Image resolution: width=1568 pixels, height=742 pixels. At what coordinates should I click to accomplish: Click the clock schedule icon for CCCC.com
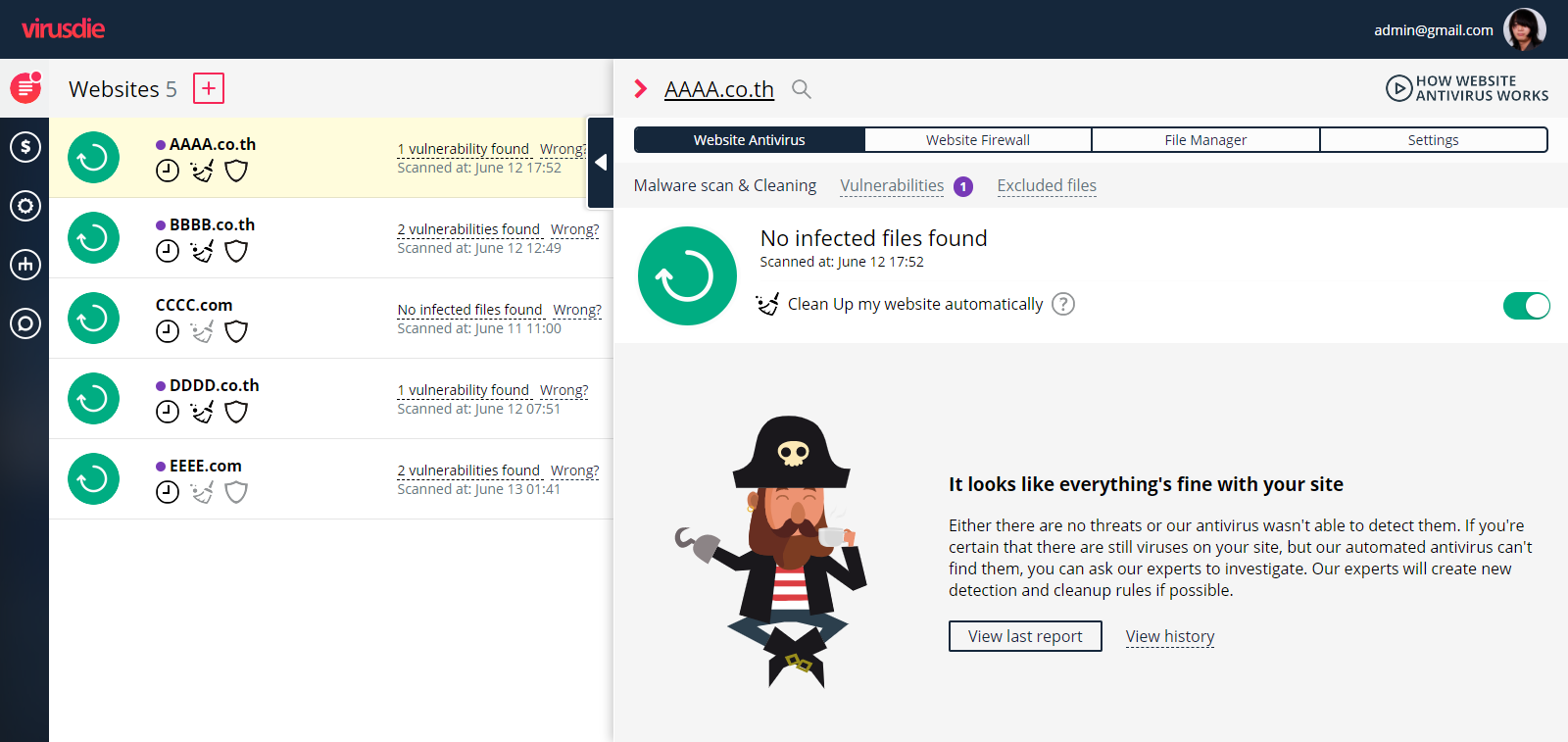click(x=168, y=331)
